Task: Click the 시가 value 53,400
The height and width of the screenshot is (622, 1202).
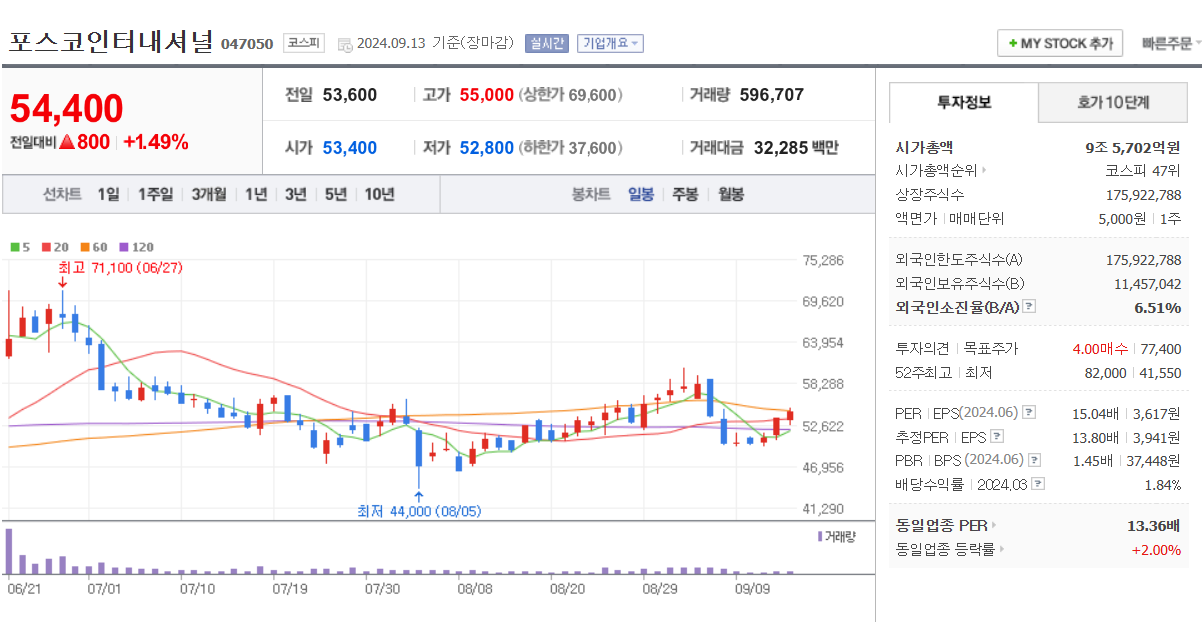Action: [350, 148]
